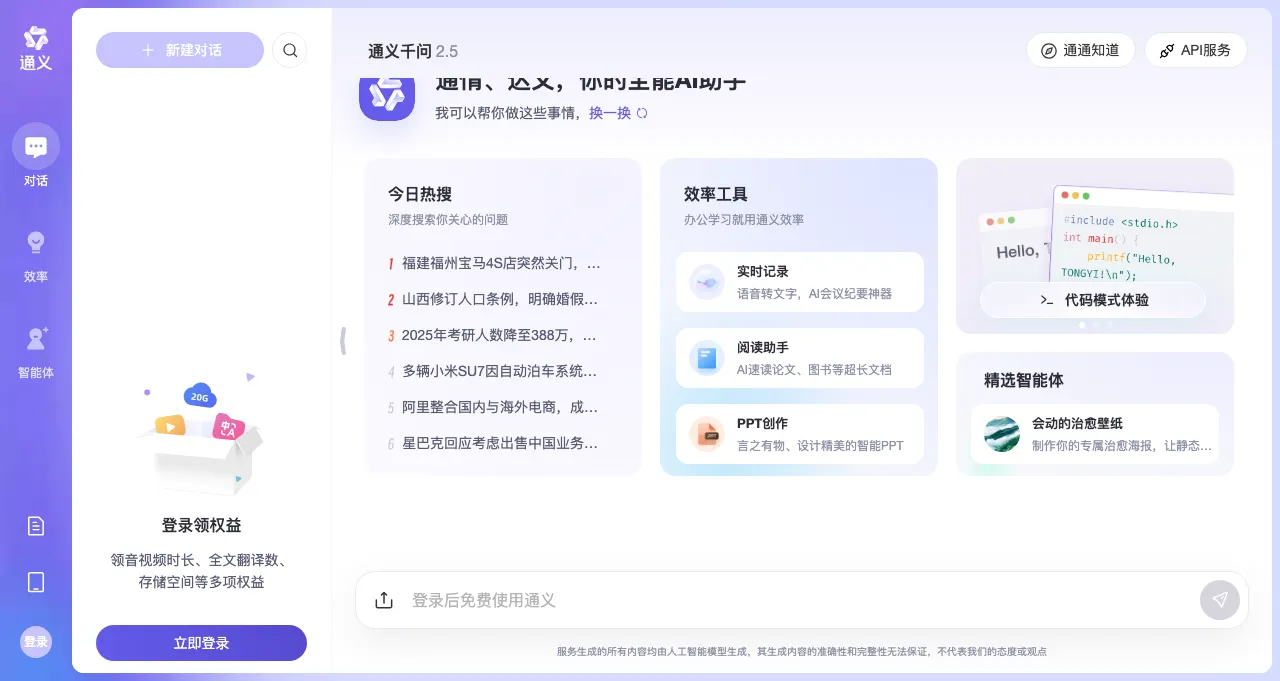
Task: Click the mobile device icon in sidebar
Action: pos(36,582)
